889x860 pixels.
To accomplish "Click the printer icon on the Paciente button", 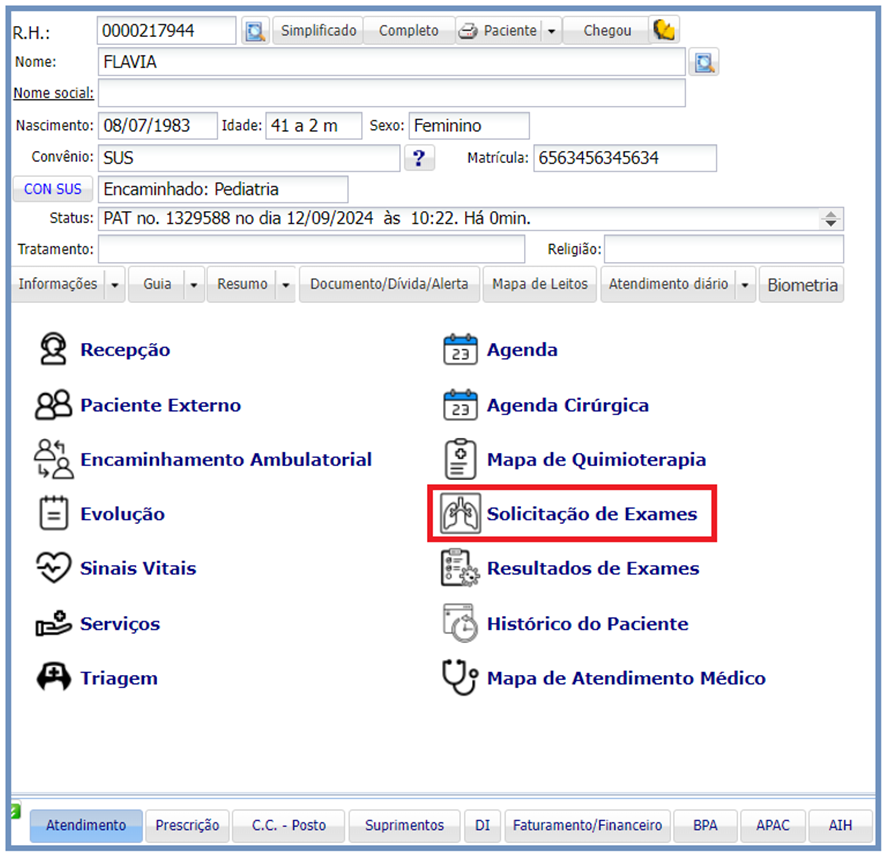I will [468, 31].
